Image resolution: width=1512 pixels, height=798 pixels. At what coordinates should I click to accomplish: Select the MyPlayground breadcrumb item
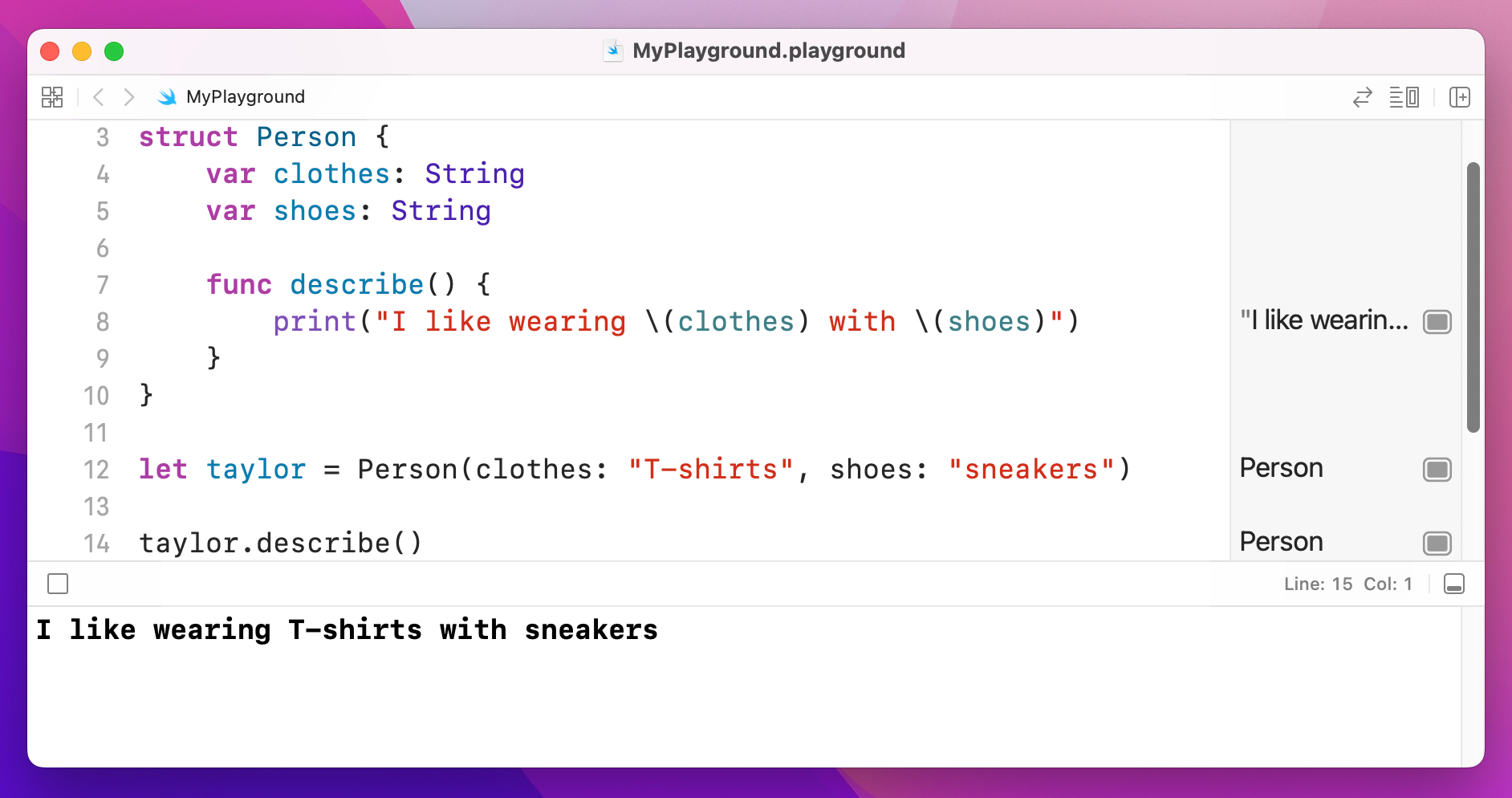(x=245, y=97)
